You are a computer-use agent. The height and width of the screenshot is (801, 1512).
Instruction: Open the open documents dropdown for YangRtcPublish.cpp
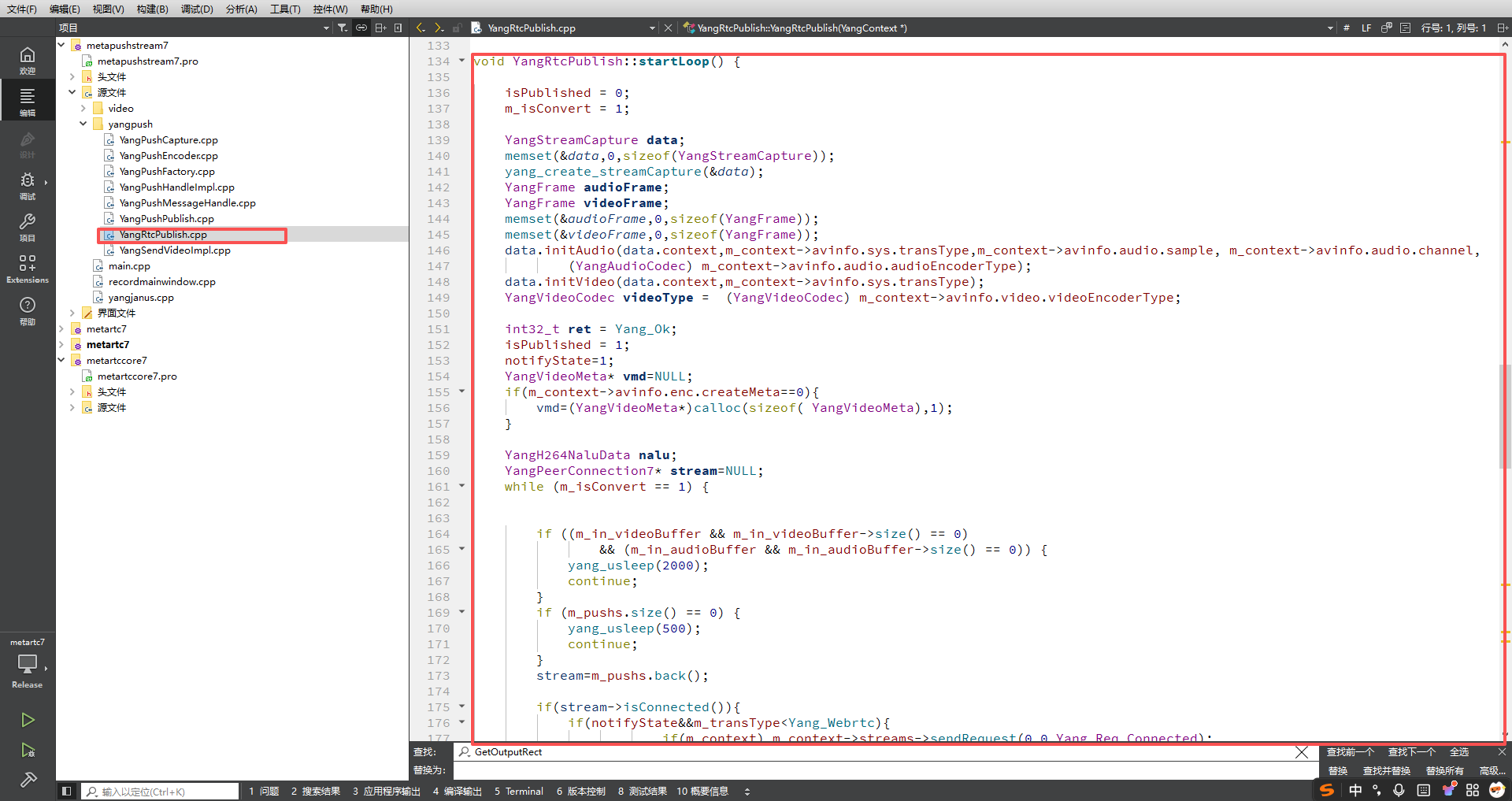pos(652,28)
